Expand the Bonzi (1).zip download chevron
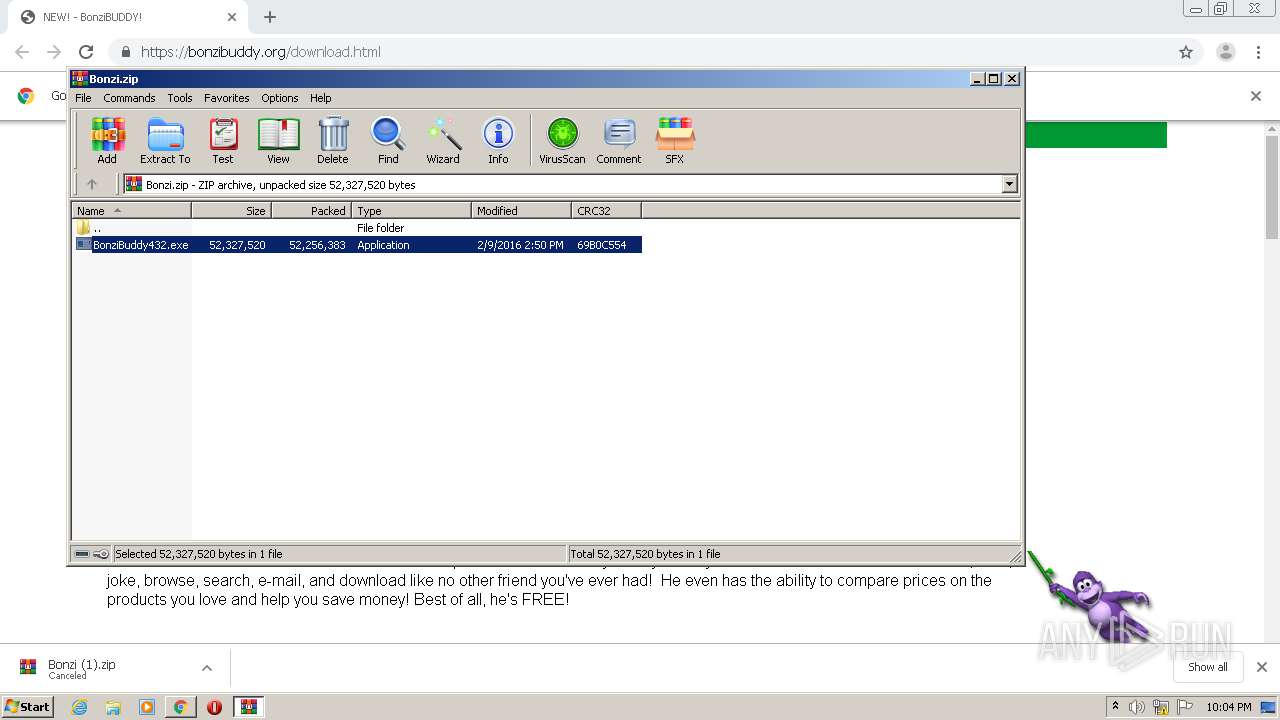The width and height of the screenshot is (1280, 720). tap(207, 668)
